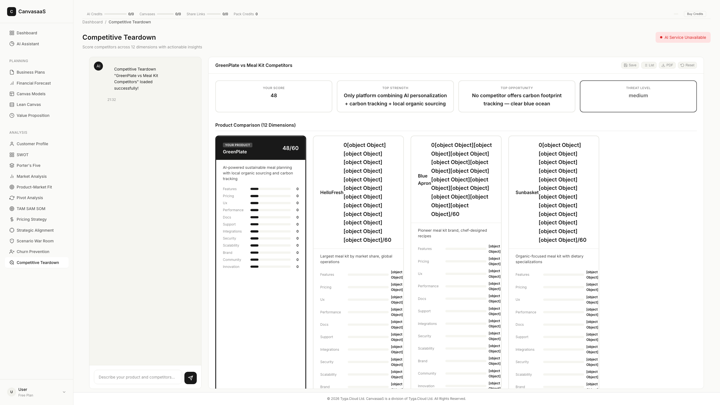Save the GreenPlate teardown

(x=630, y=65)
